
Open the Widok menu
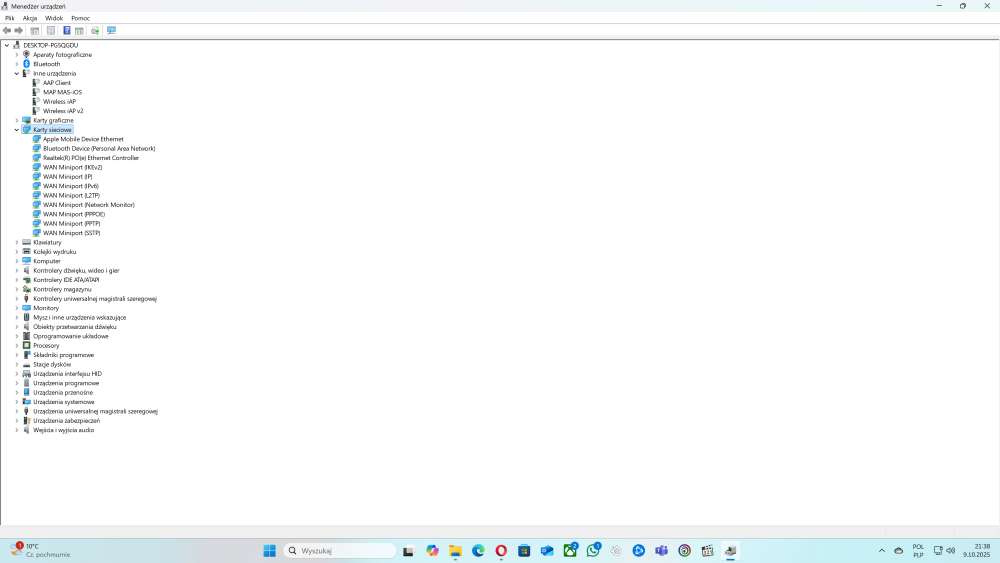54,18
